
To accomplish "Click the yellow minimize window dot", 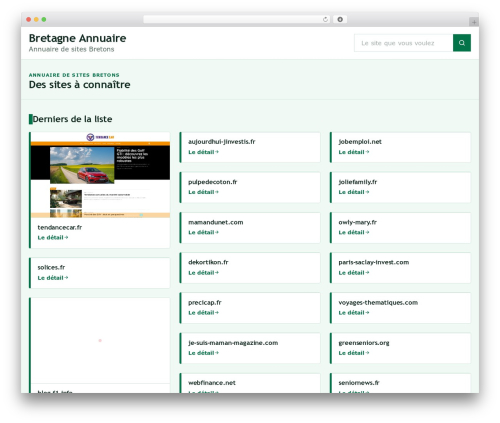I will coord(36,19).
